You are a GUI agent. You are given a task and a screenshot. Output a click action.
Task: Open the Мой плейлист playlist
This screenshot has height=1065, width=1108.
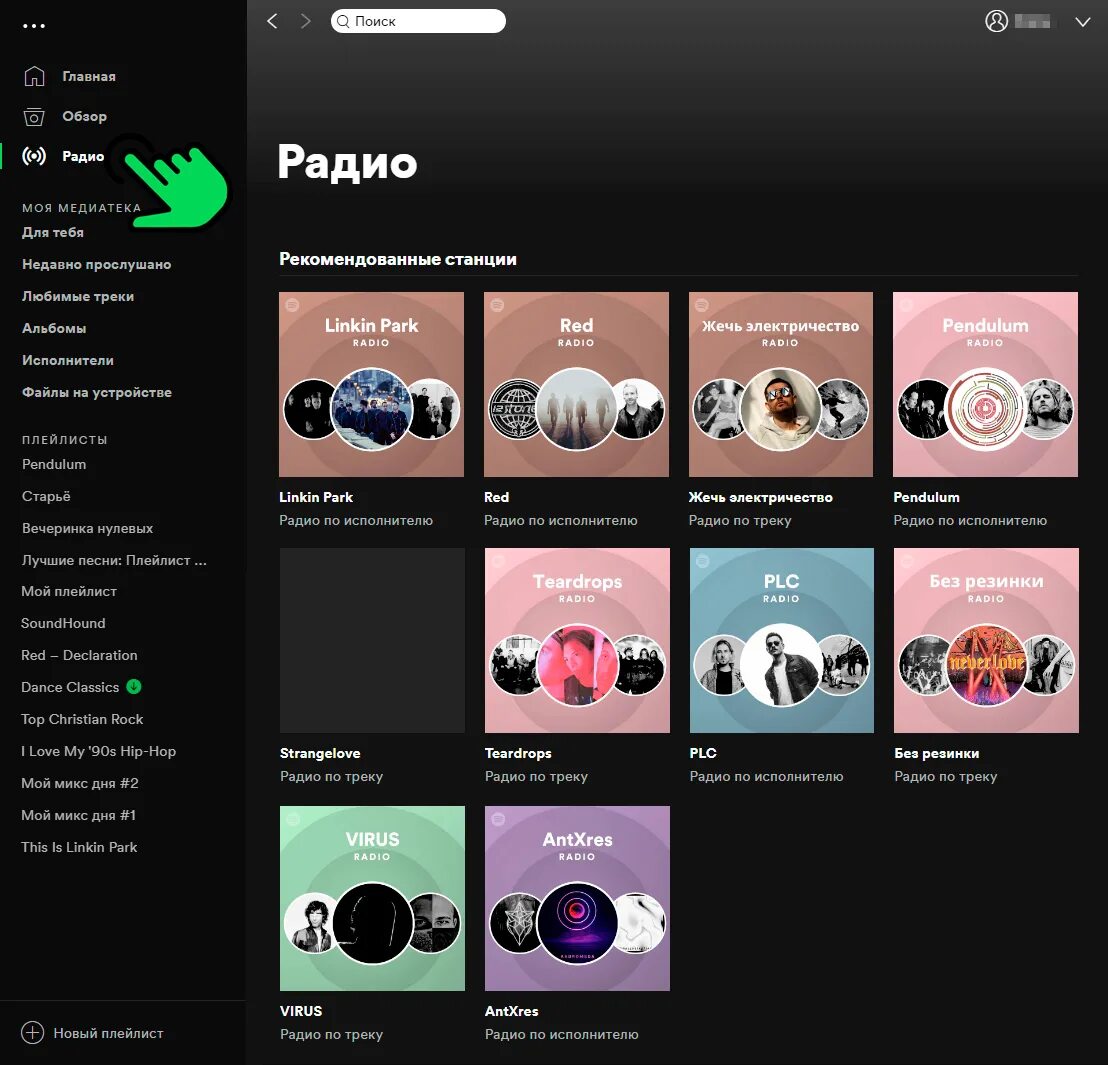(69, 592)
